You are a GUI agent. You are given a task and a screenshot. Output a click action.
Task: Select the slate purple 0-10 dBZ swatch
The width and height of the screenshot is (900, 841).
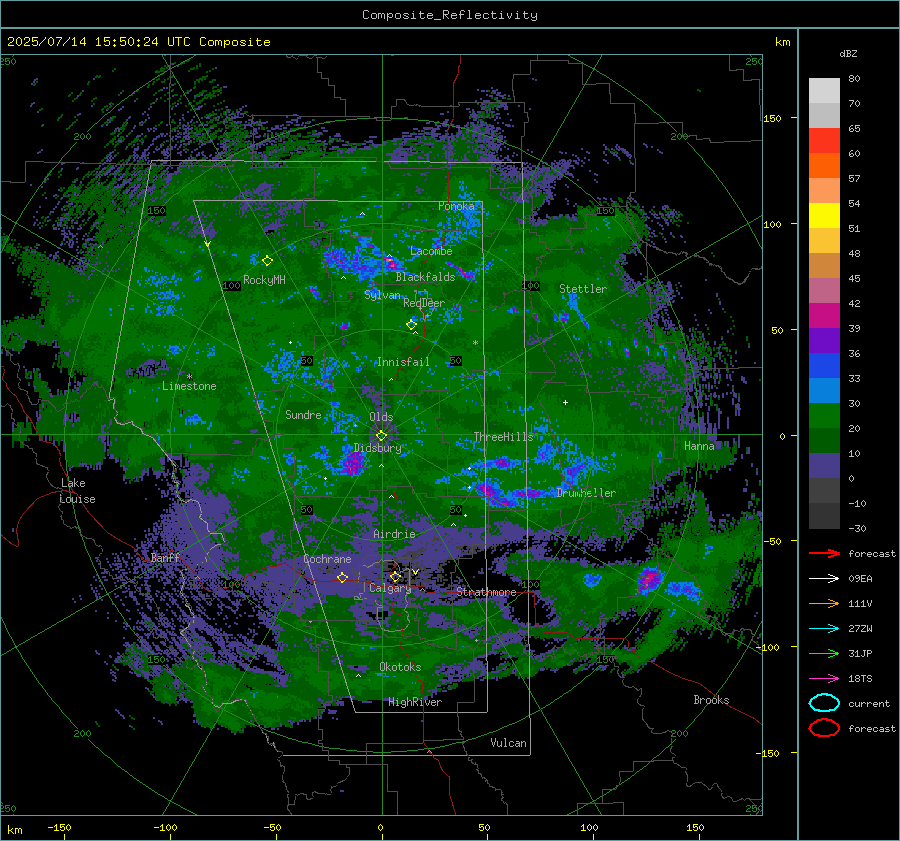coord(824,466)
